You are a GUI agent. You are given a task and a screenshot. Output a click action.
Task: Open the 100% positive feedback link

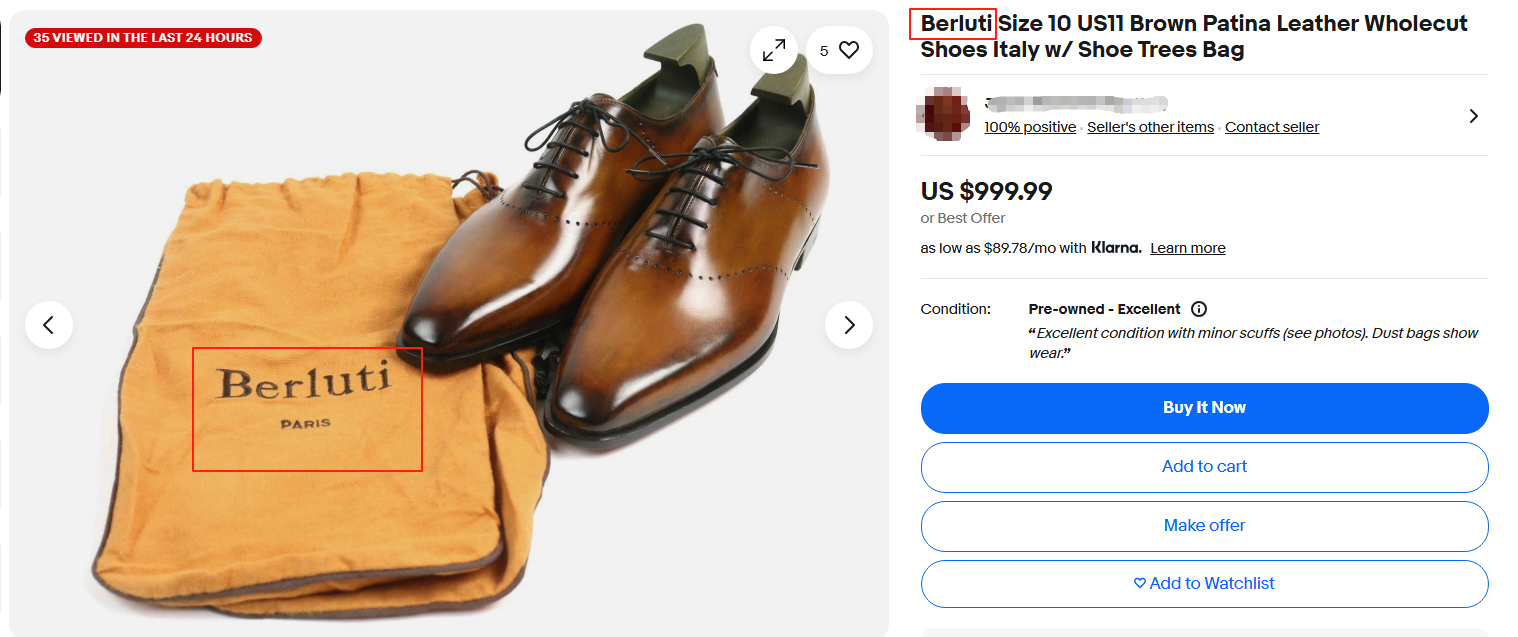point(1030,127)
